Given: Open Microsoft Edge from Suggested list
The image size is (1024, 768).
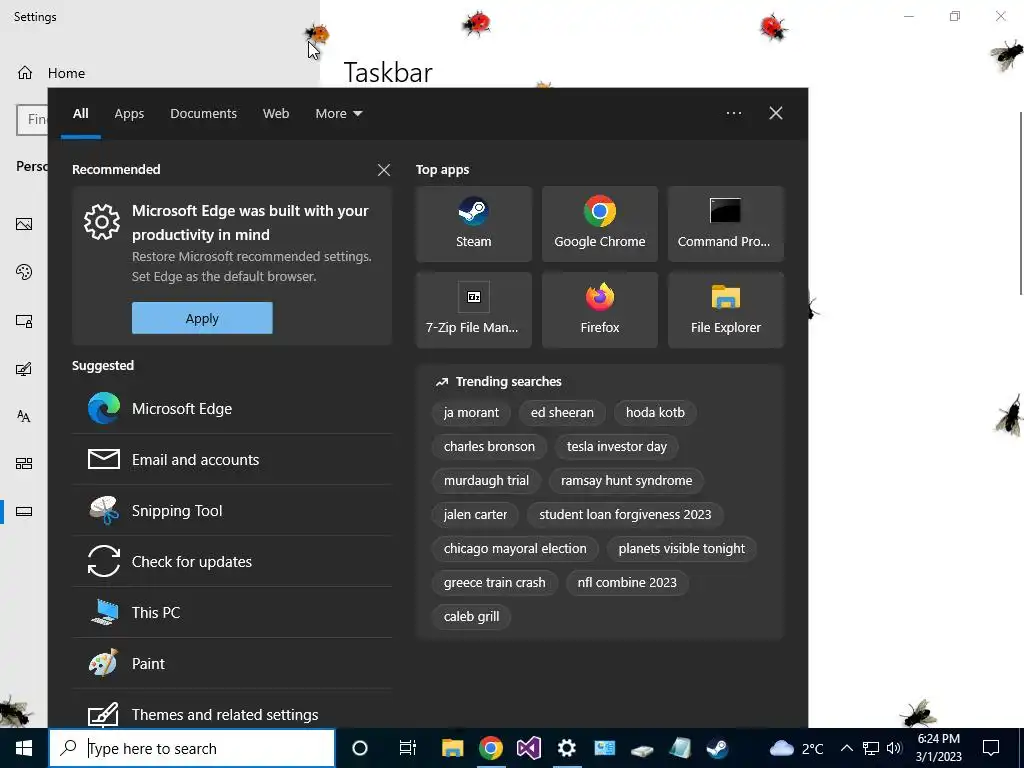Looking at the screenshot, I should coord(232,408).
